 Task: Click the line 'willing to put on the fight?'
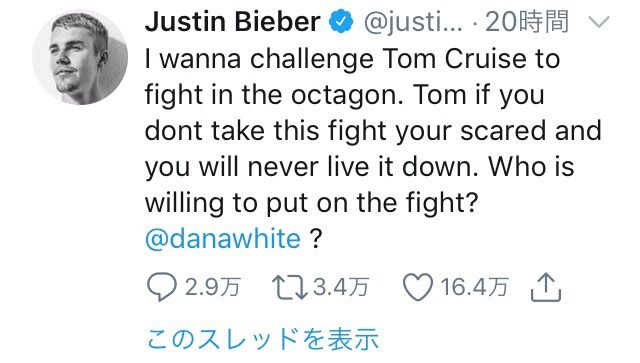[311, 203]
